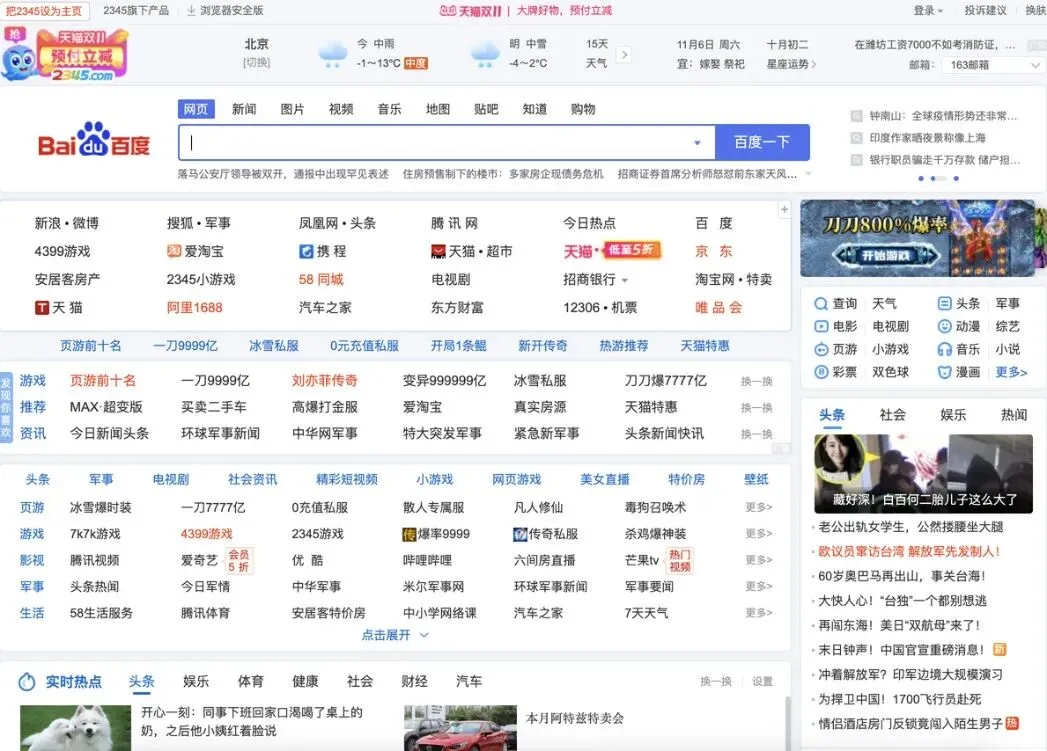The height and width of the screenshot is (751, 1047).
Task: Open the 登录 dropdown at top
Action: tap(928, 11)
